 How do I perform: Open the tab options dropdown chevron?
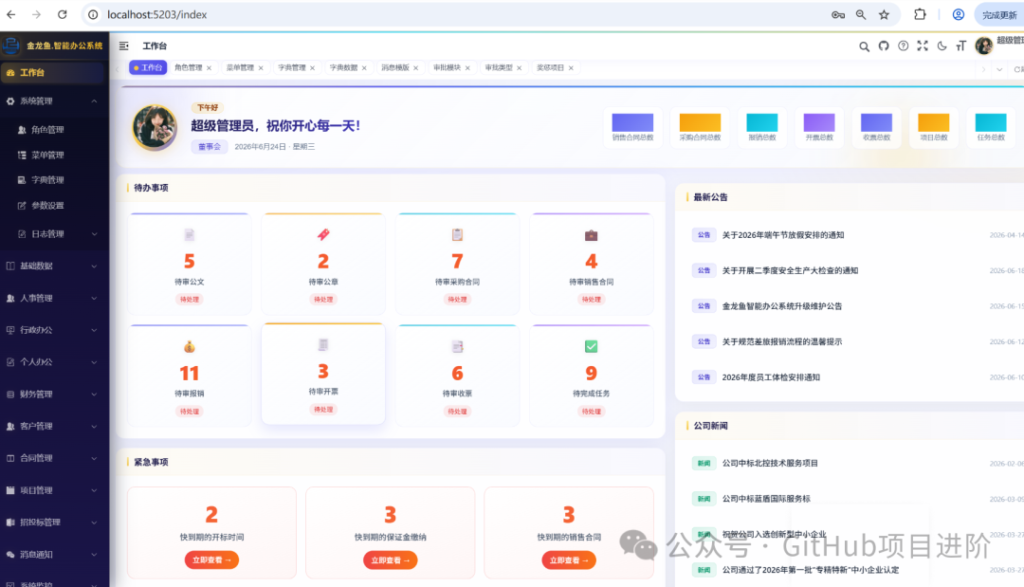pos(999,69)
